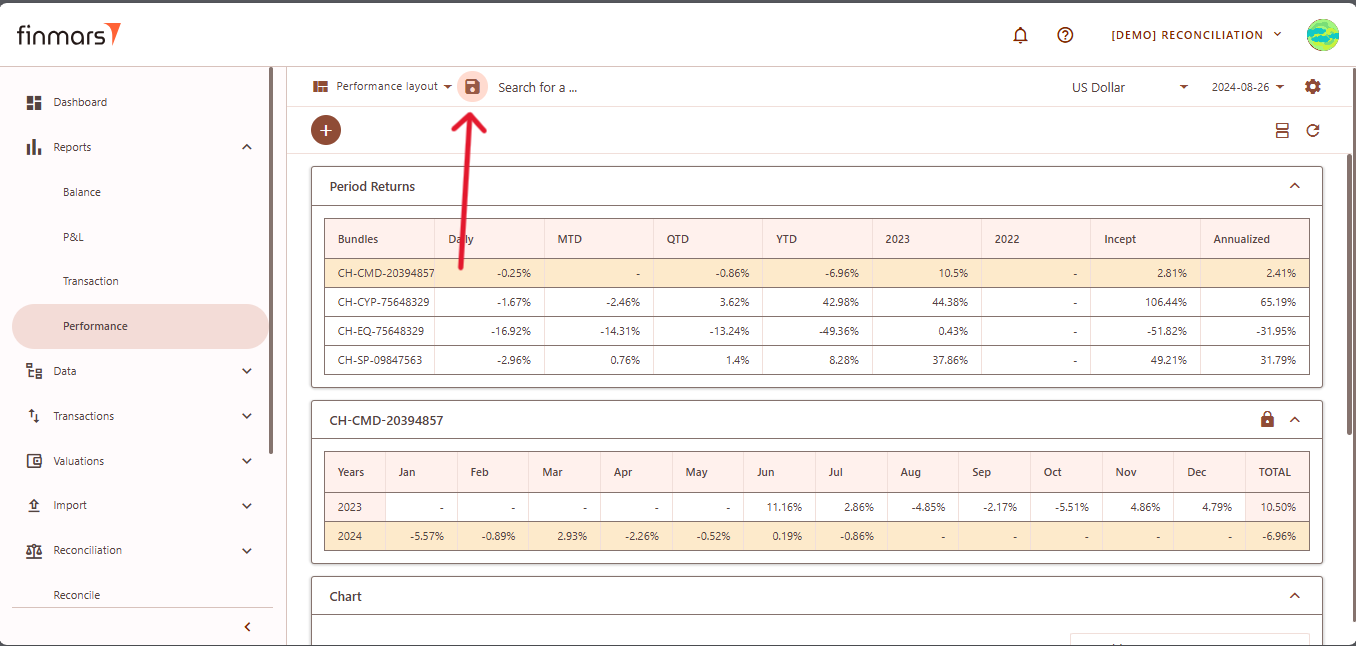This screenshot has width=1356, height=646.
Task: Open the Balance report page
Action: point(82,192)
